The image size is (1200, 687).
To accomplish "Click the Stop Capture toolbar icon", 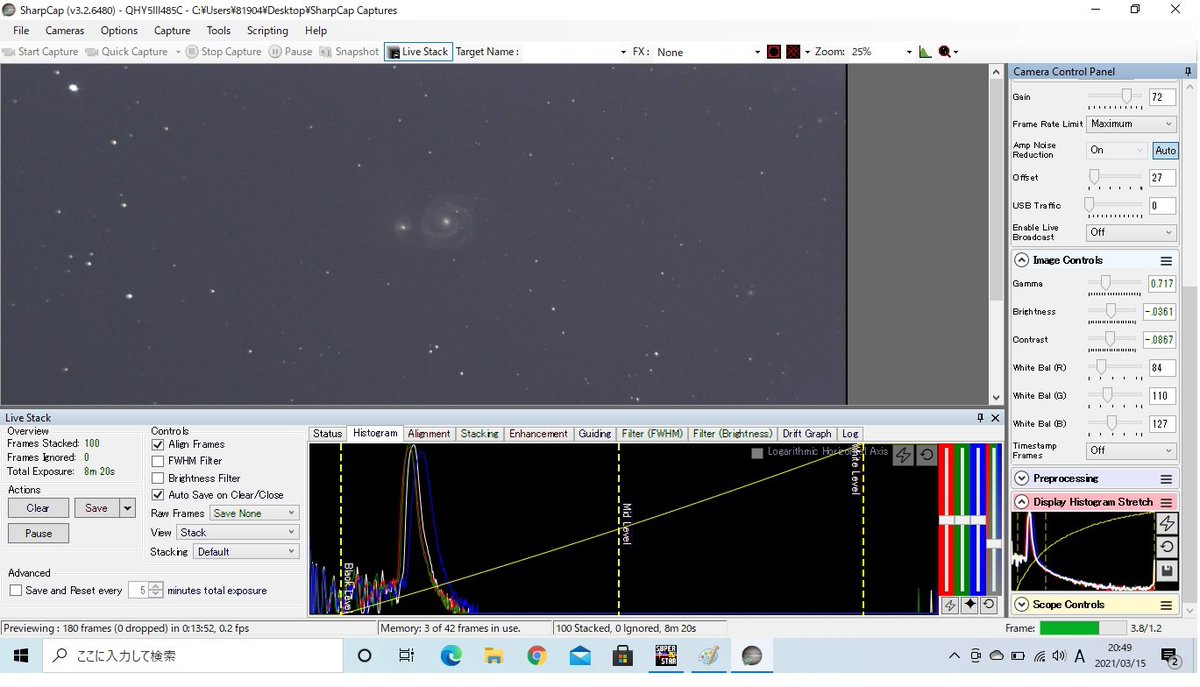I will (192, 52).
